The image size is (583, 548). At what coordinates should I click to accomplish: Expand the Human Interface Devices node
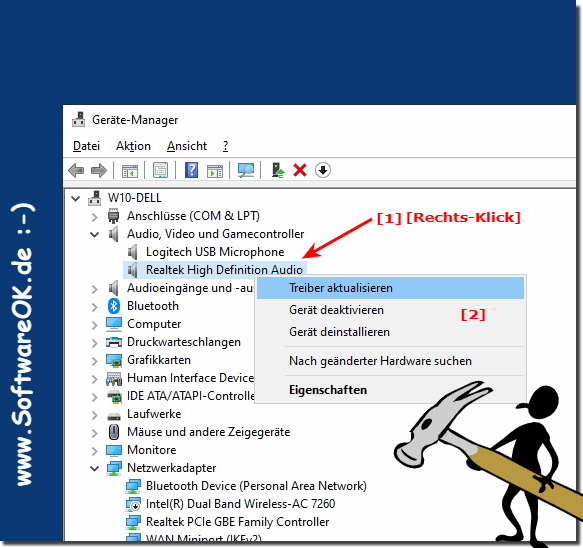point(95,378)
